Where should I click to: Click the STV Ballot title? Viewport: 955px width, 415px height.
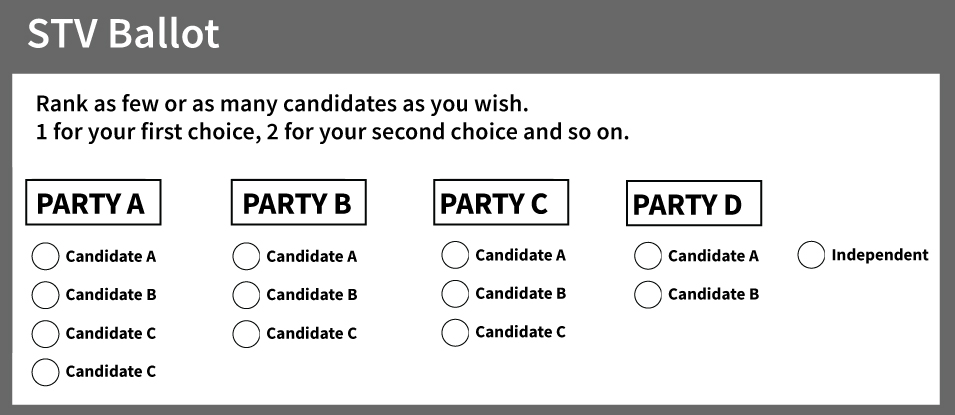(x=124, y=34)
